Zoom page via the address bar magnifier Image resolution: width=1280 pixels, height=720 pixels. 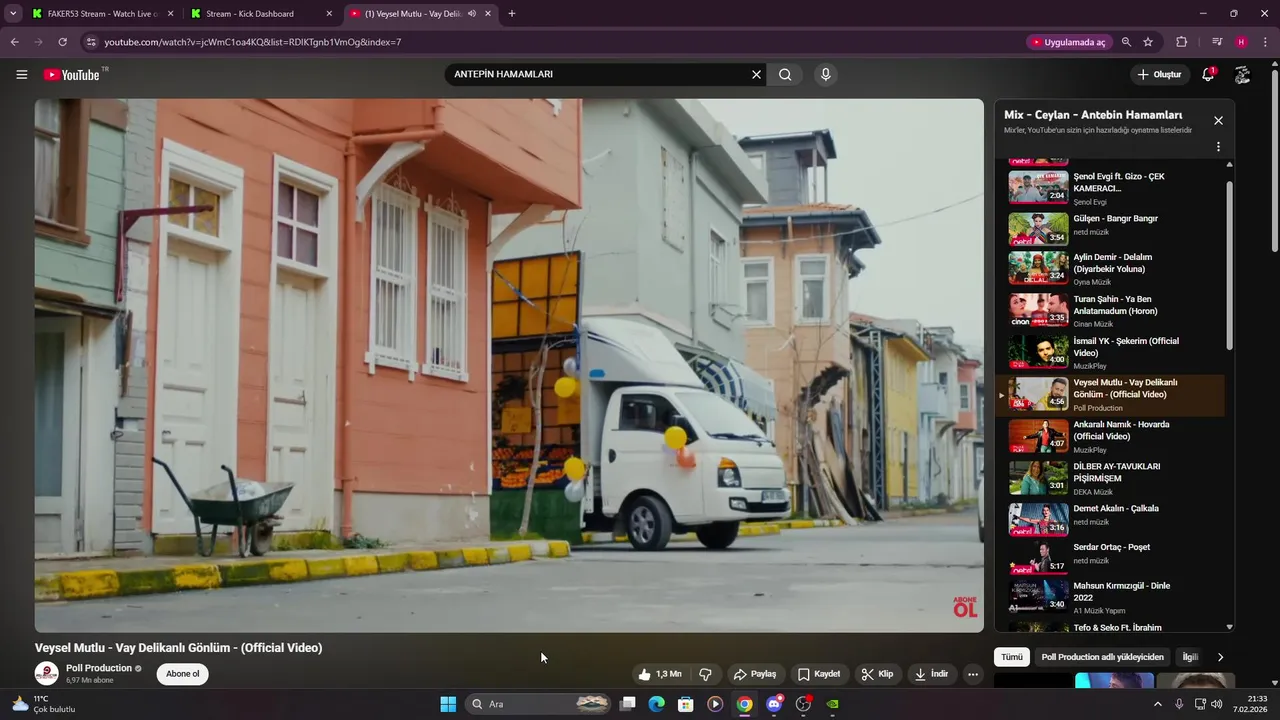1126,42
